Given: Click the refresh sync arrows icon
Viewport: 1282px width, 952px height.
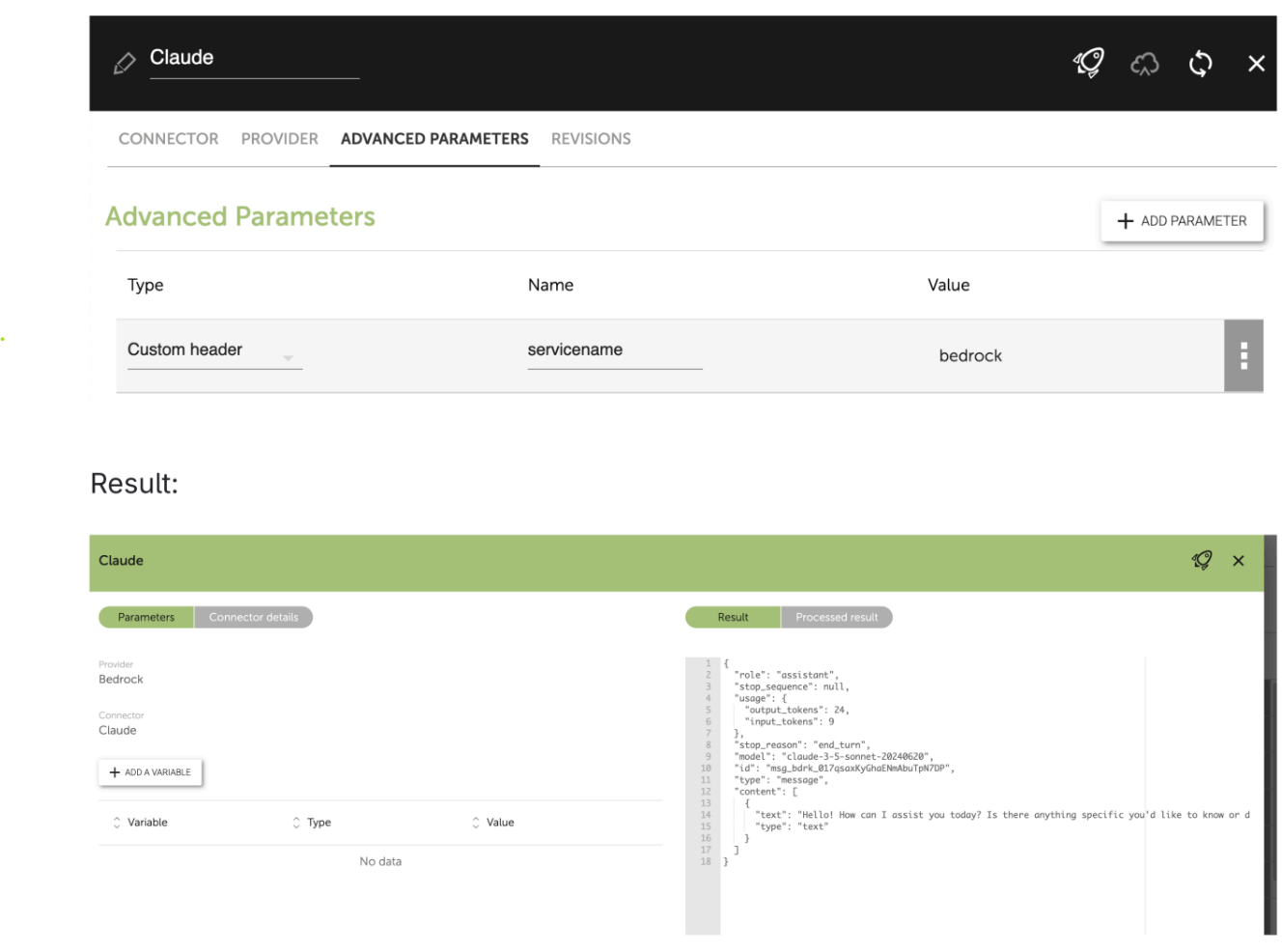Looking at the screenshot, I should click(1200, 64).
